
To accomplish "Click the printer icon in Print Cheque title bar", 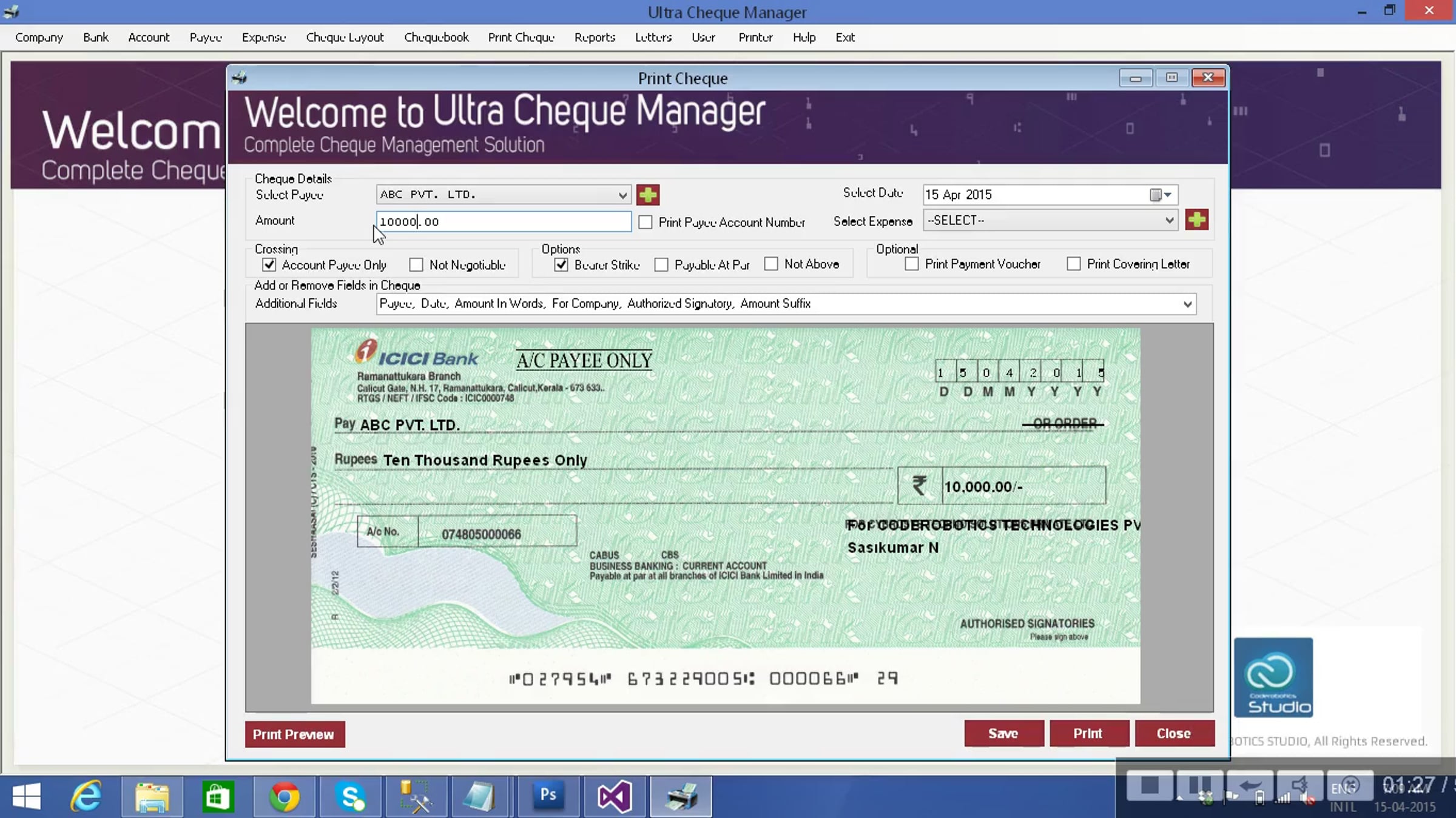I will coord(240,78).
